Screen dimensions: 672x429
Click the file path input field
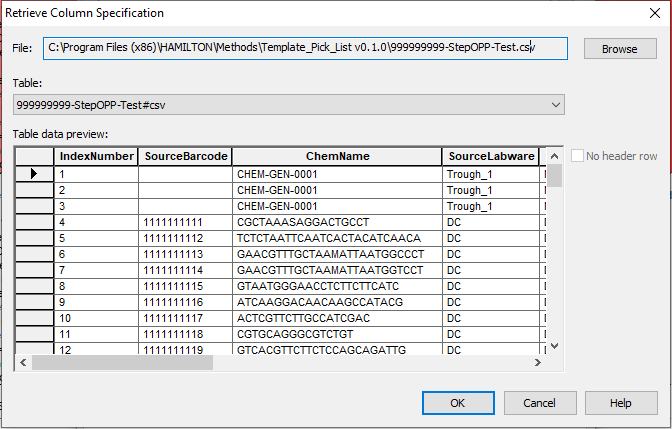point(305,48)
